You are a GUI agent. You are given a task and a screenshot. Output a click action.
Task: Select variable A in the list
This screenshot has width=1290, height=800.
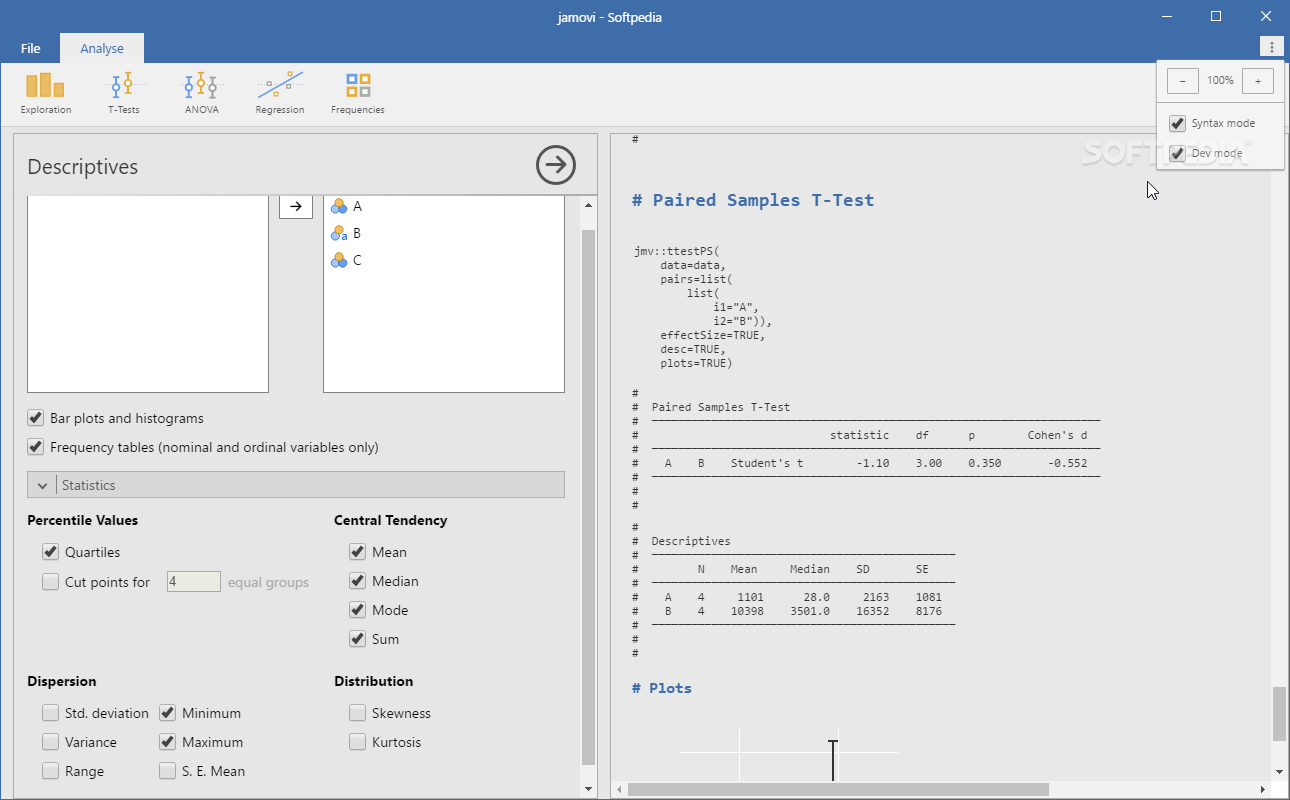coord(444,206)
